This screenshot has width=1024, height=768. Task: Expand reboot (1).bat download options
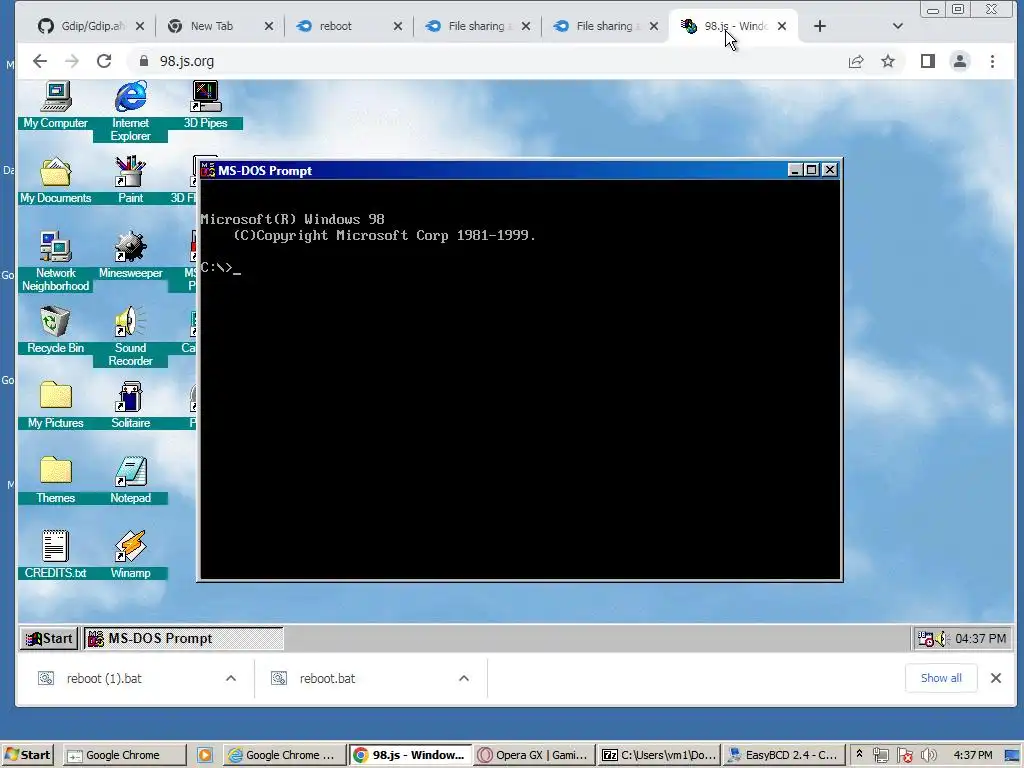coord(231,679)
